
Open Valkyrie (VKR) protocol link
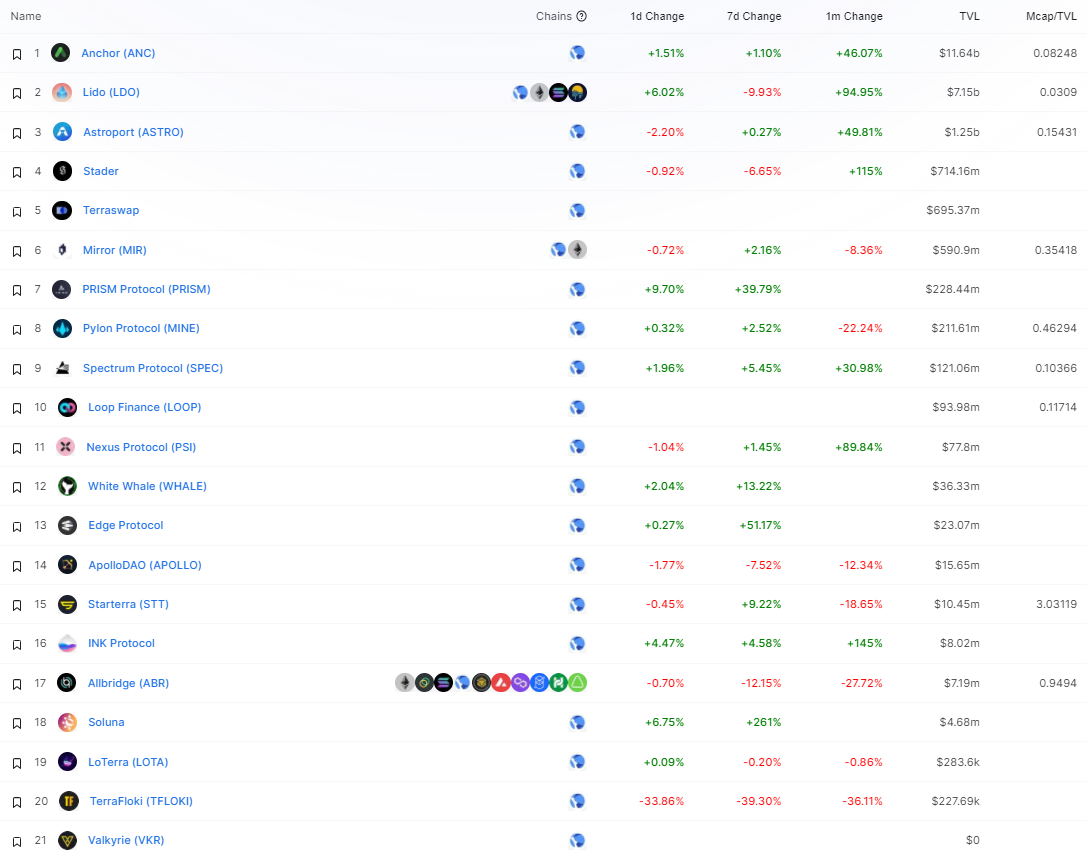coord(125,840)
